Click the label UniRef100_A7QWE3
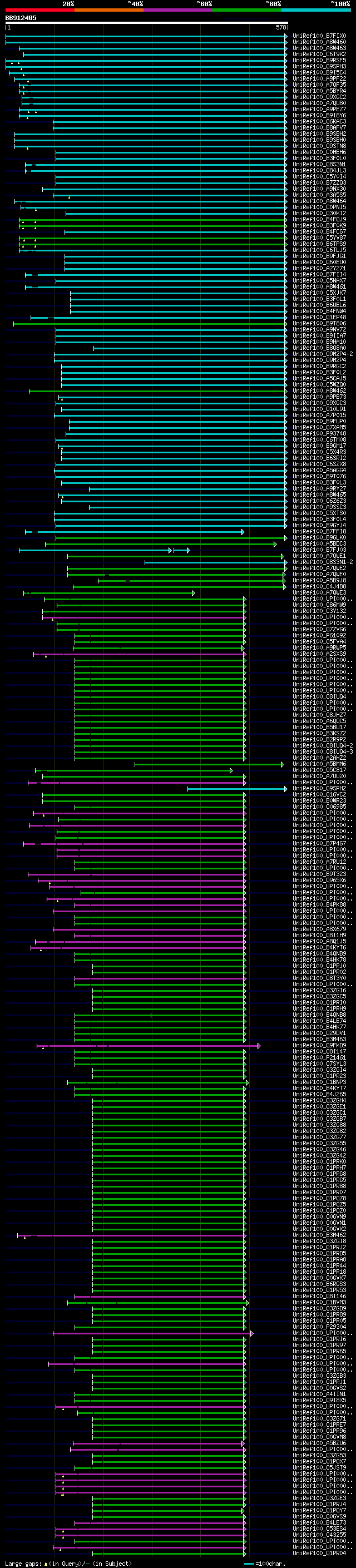Screen dimensions: 356x1568 pyautogui.click(x=319, y=593)
